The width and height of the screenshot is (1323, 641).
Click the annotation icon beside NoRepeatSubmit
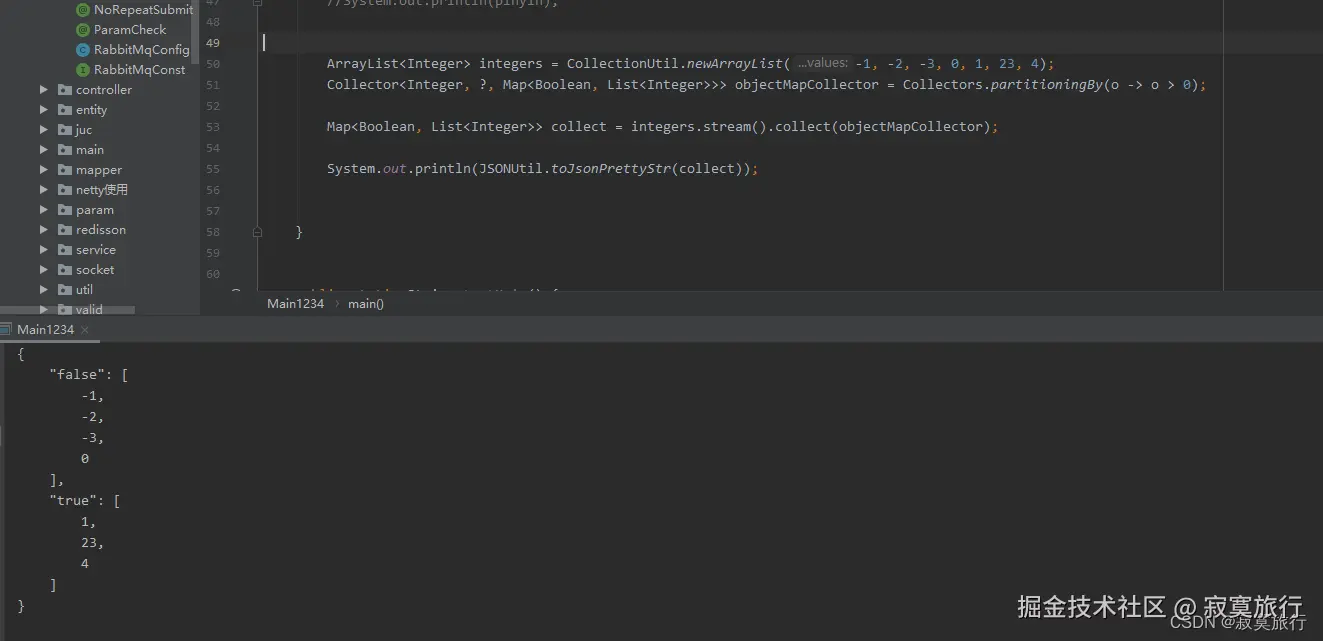(83, 10)
